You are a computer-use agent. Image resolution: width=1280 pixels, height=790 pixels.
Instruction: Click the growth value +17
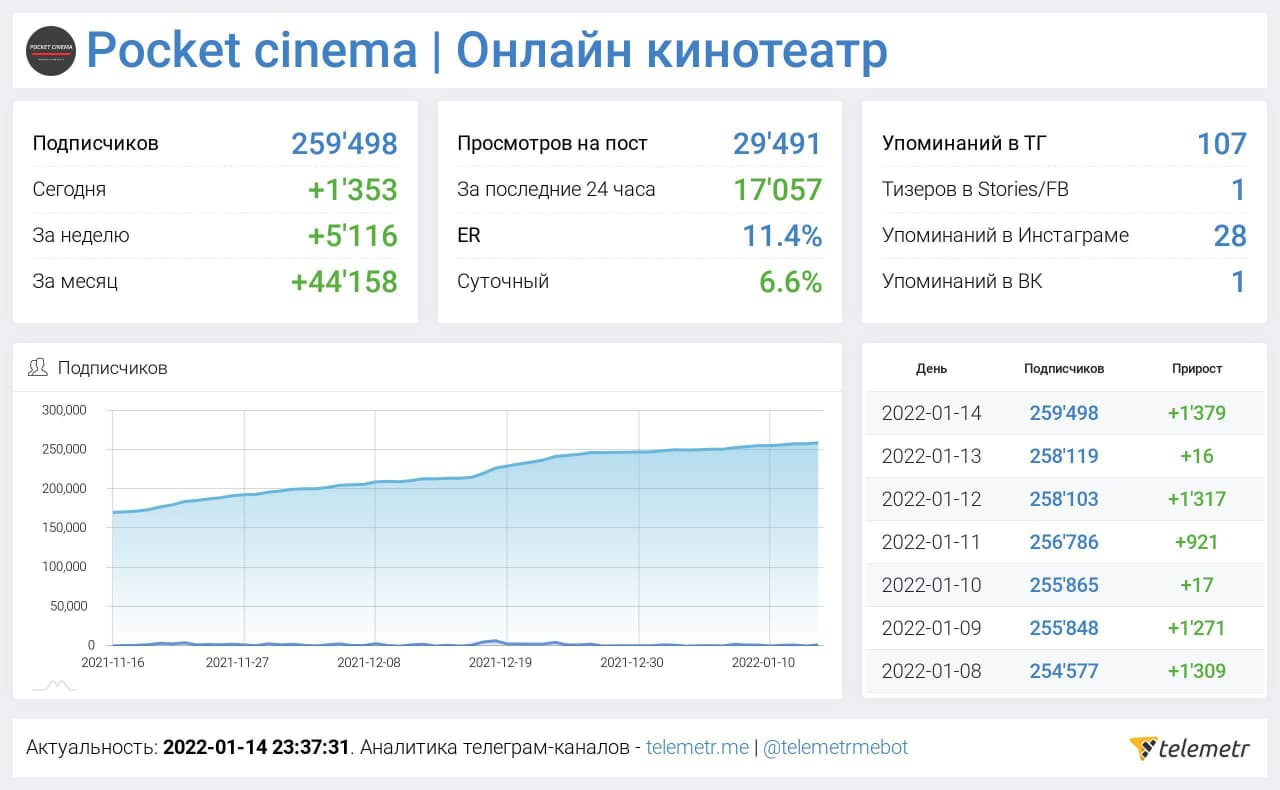tap(1197, 585)
